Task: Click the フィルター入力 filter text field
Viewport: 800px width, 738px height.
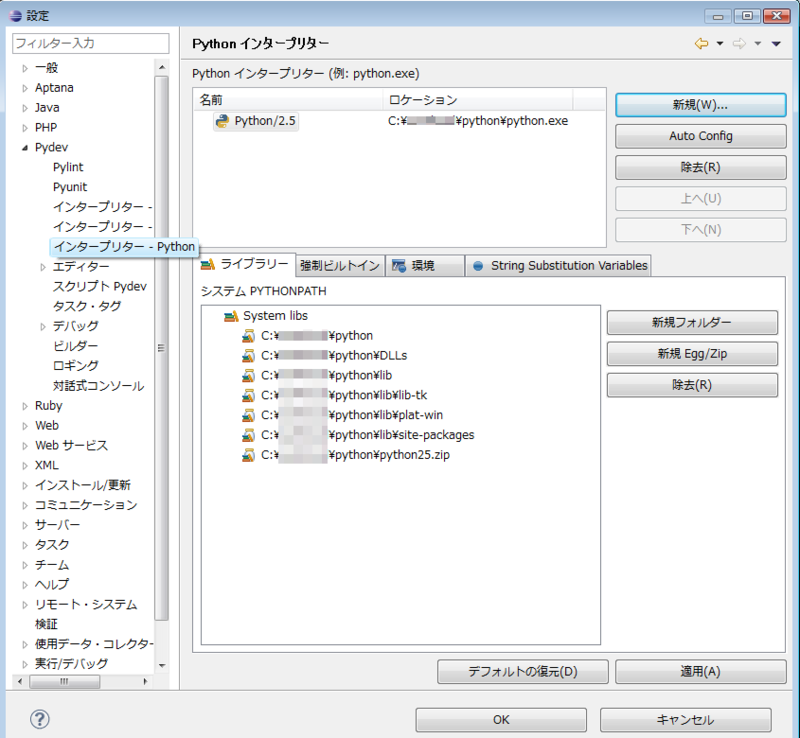Action: coord(91,43)
